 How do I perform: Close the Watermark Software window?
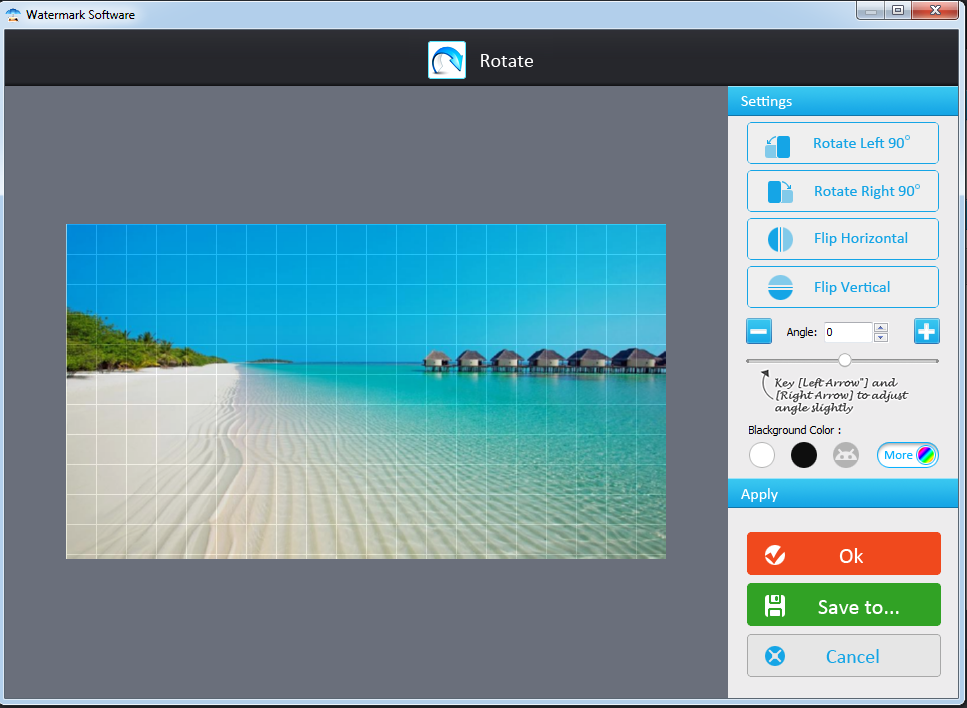(934, 10)
